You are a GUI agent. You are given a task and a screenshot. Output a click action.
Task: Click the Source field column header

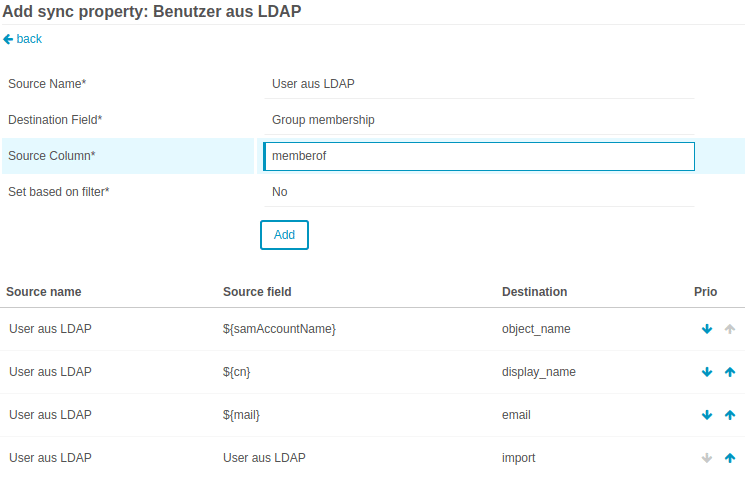click(x=257, y=292)
